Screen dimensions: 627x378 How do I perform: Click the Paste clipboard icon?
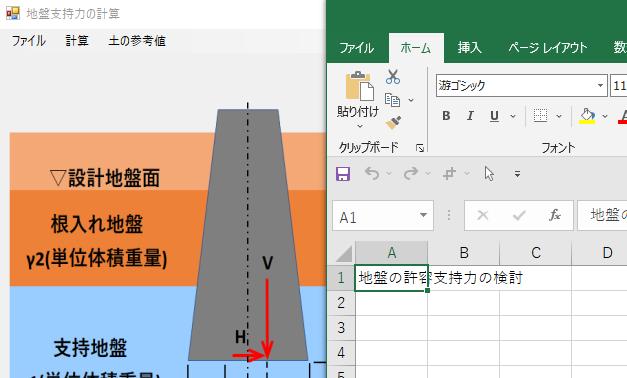(x=359, y=86)
